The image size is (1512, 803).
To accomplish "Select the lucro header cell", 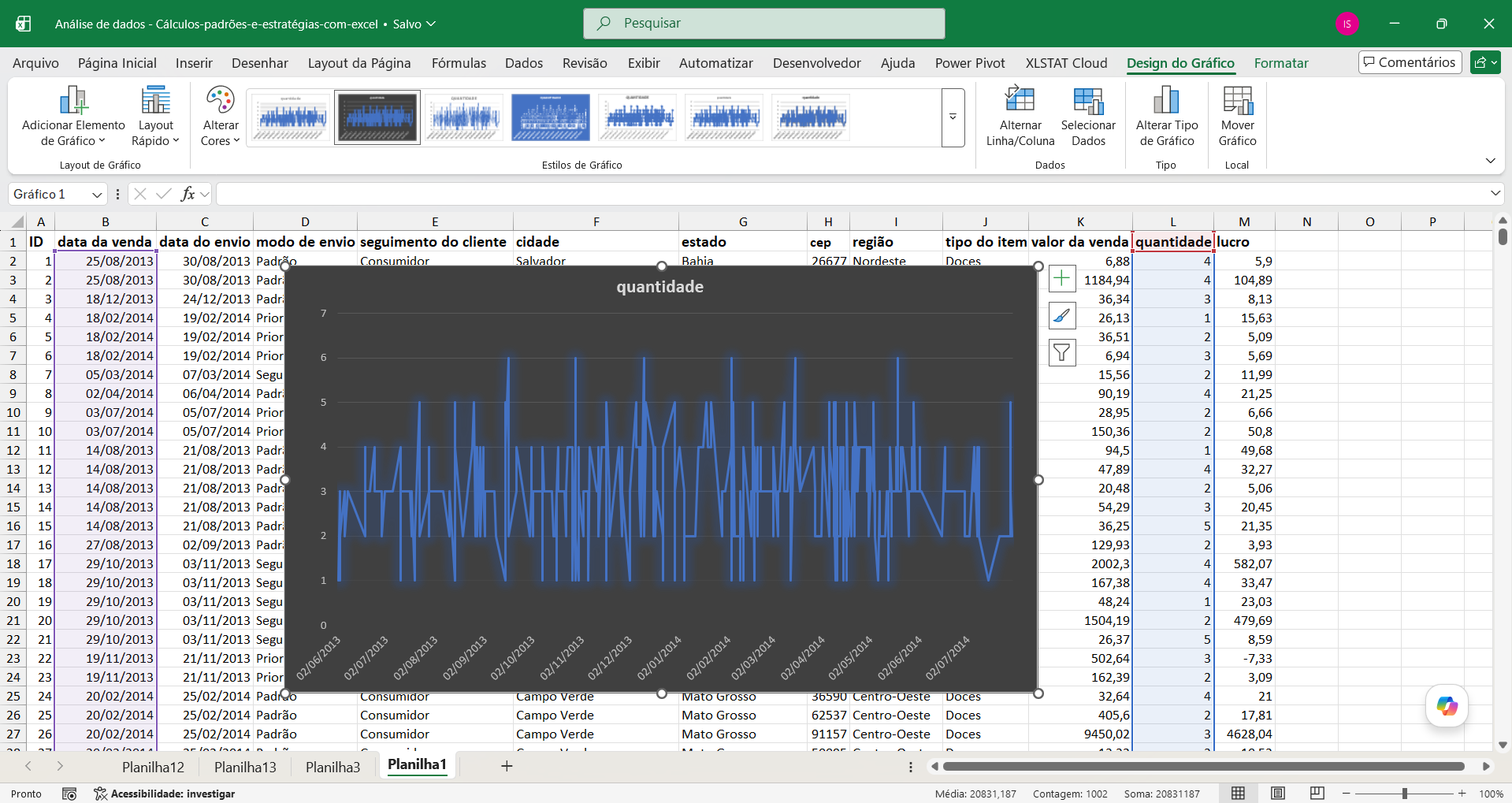I will point(1244,242).
